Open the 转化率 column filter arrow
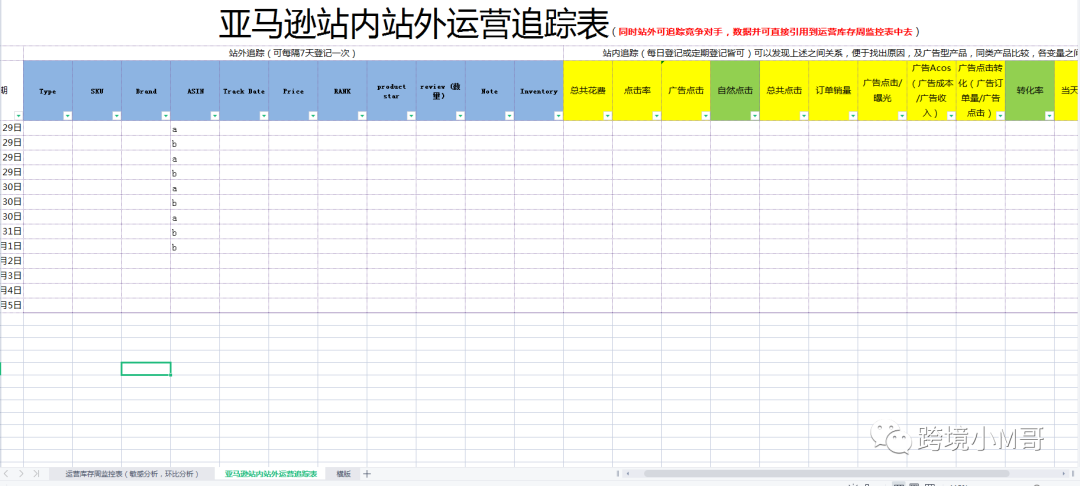The width and height of the screenshot is (1080, 486). click(x=1048, y=116)
